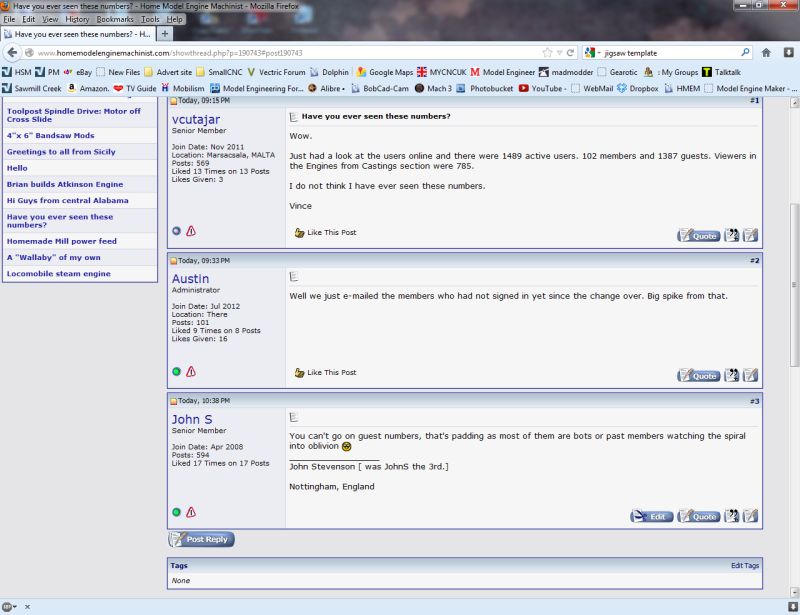Quick reply icon on Austin's post

tap(751, 376)
